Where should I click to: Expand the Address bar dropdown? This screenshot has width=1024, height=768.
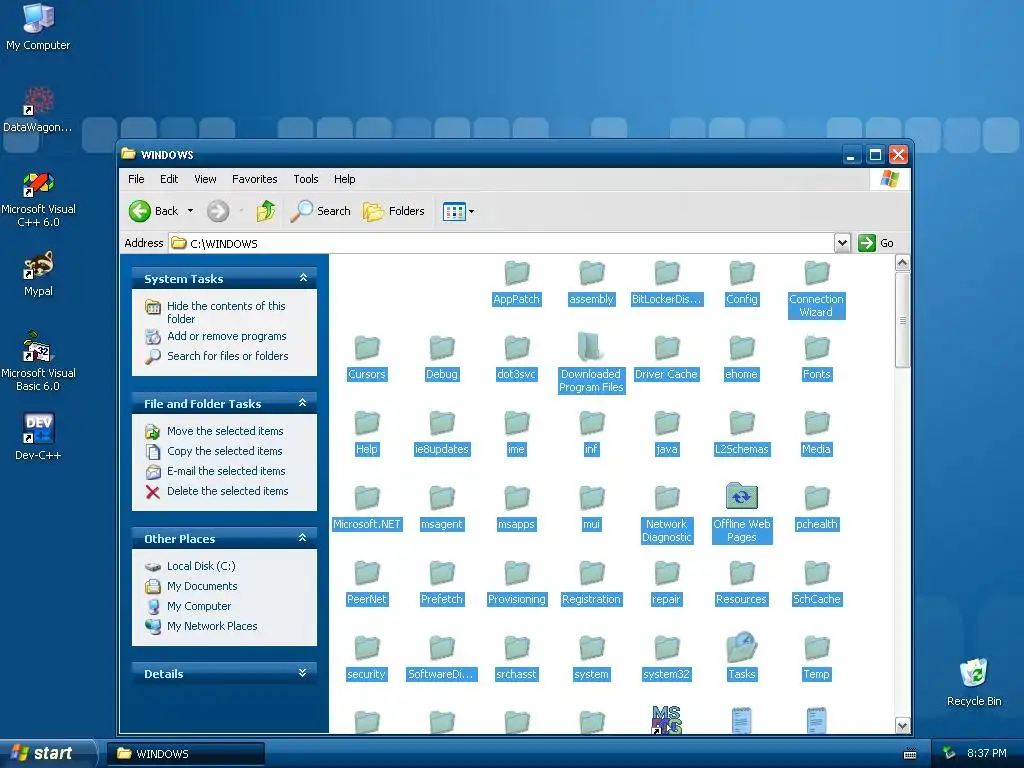point(842,243)
